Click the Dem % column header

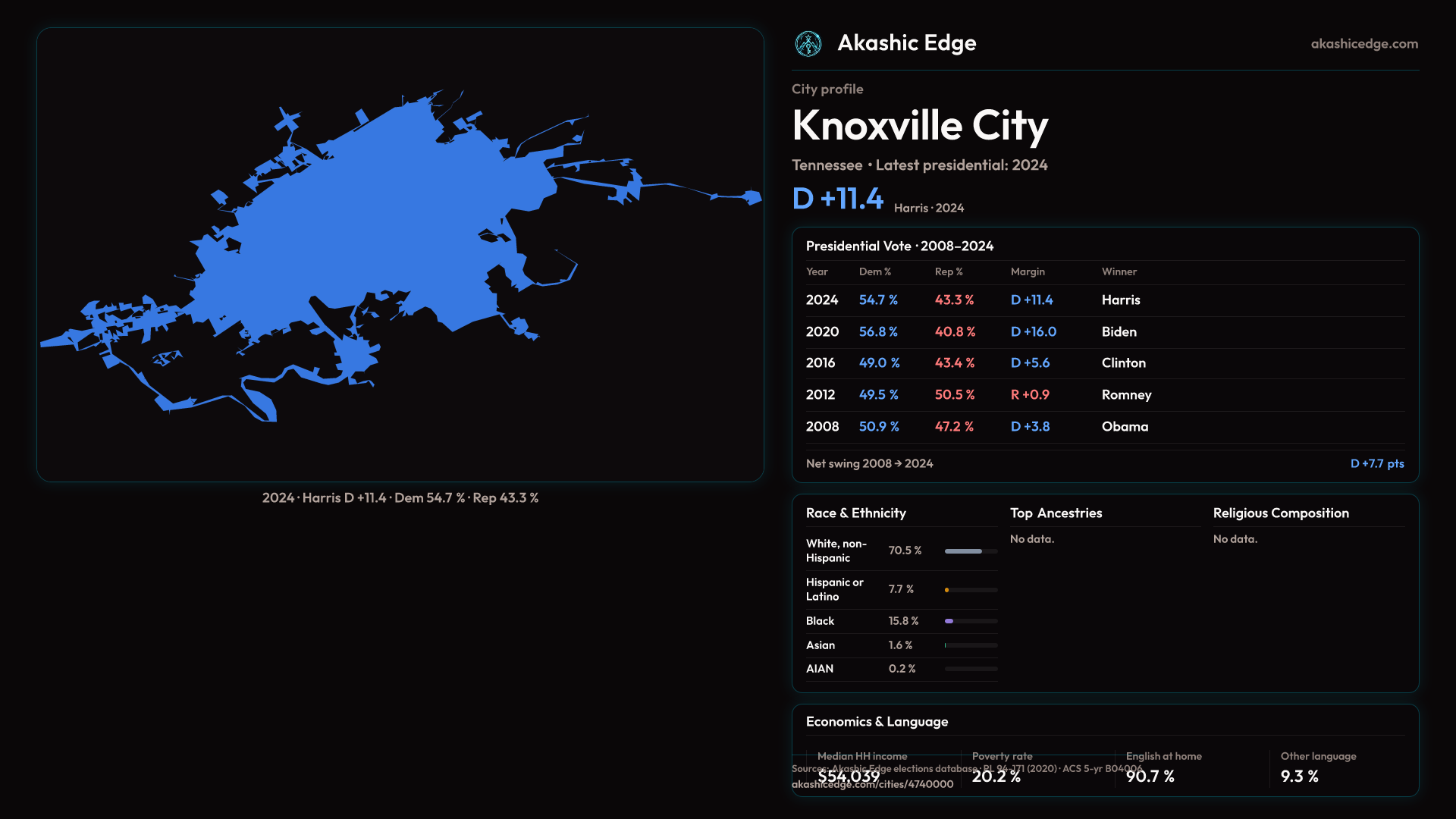tap(874, 272)
